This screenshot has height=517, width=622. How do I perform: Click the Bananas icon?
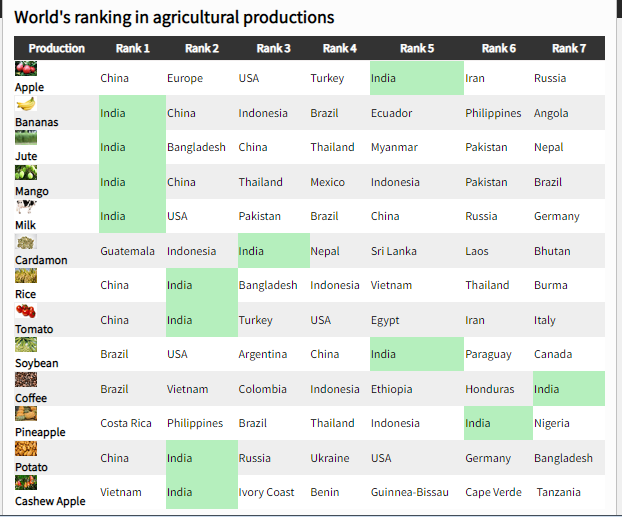tap(26, 104)
